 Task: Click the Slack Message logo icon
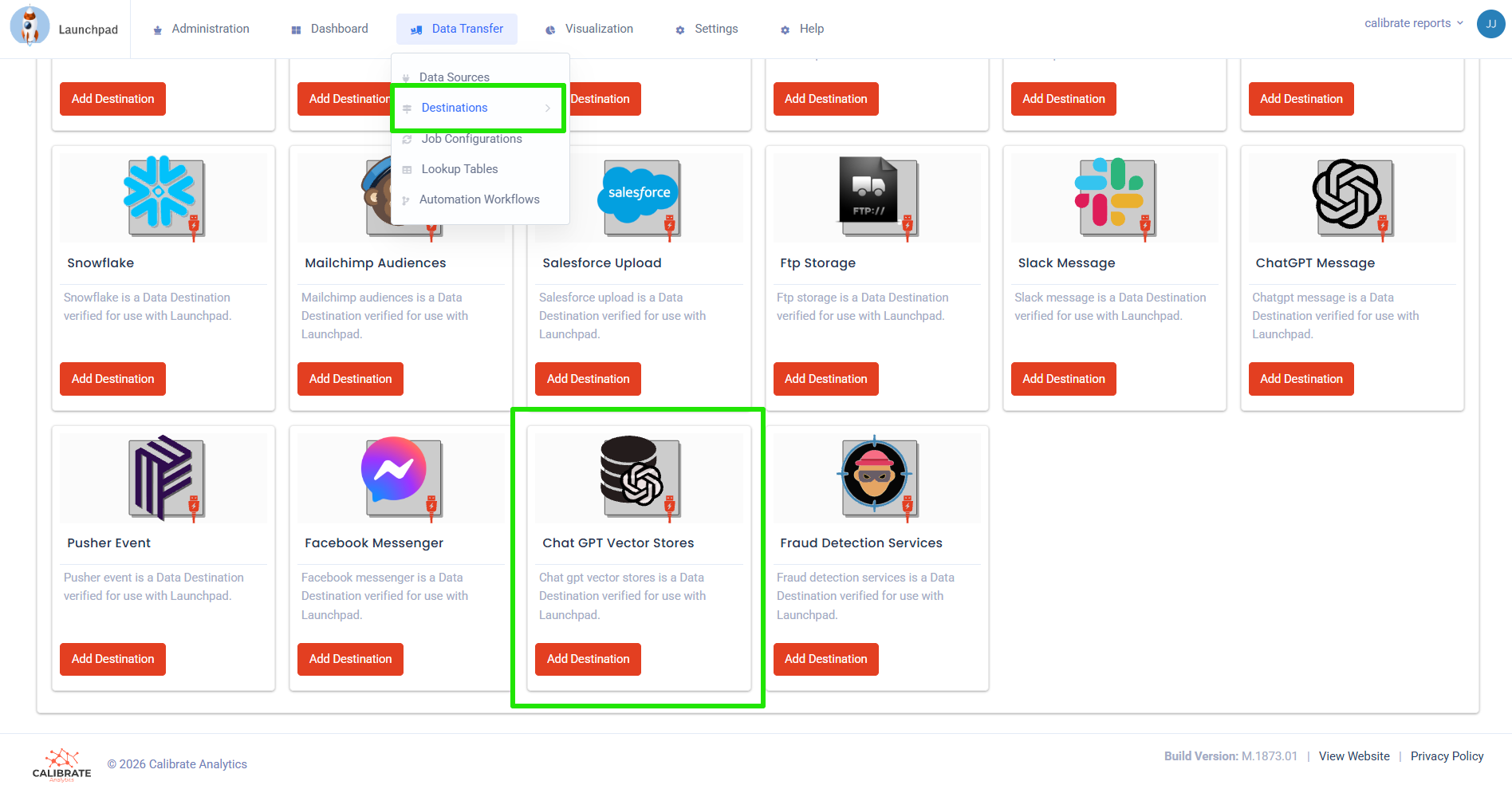click(x=1115, y=197)
